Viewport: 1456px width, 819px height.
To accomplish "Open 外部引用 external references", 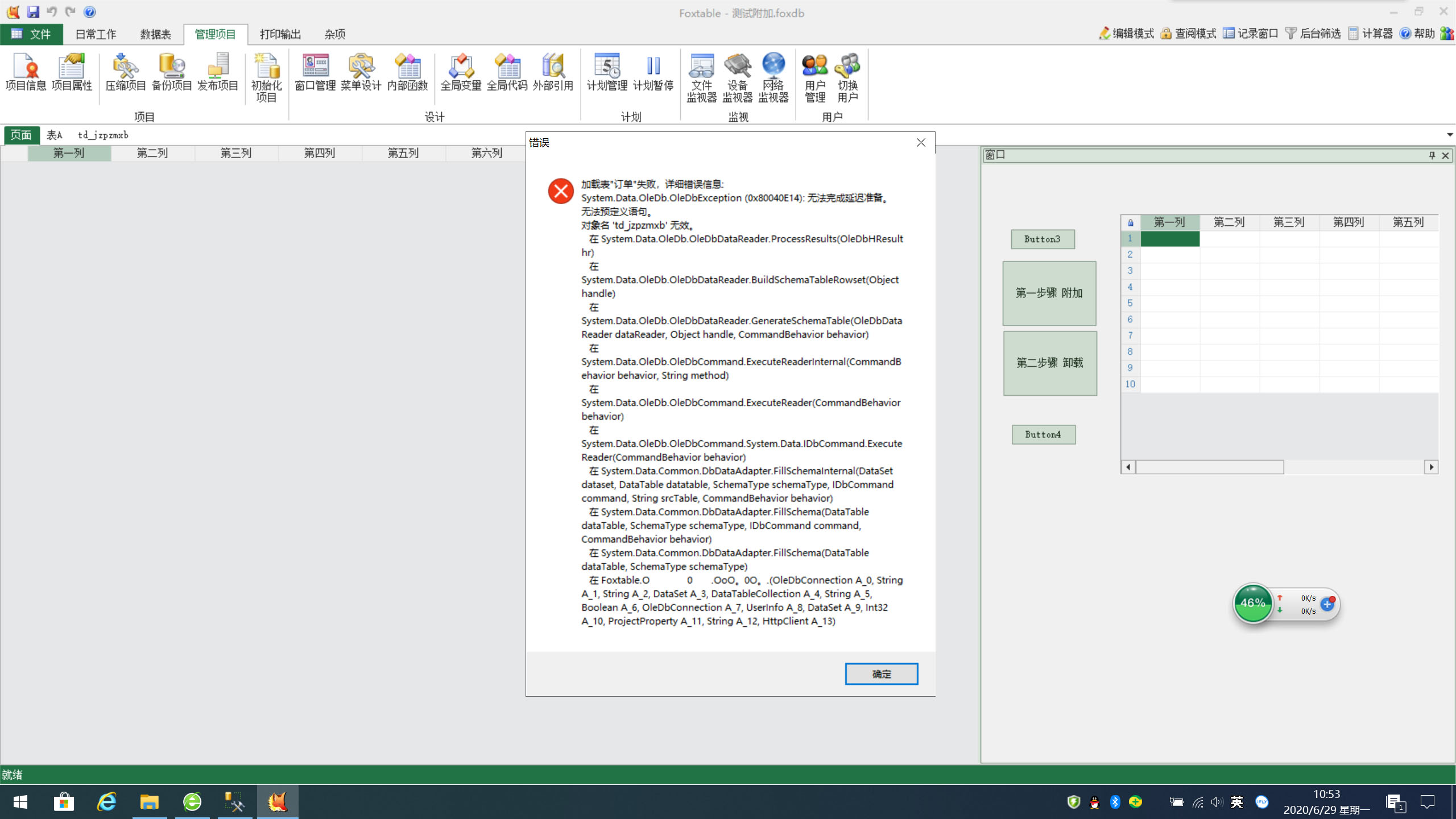I will (x=553, y=73).
